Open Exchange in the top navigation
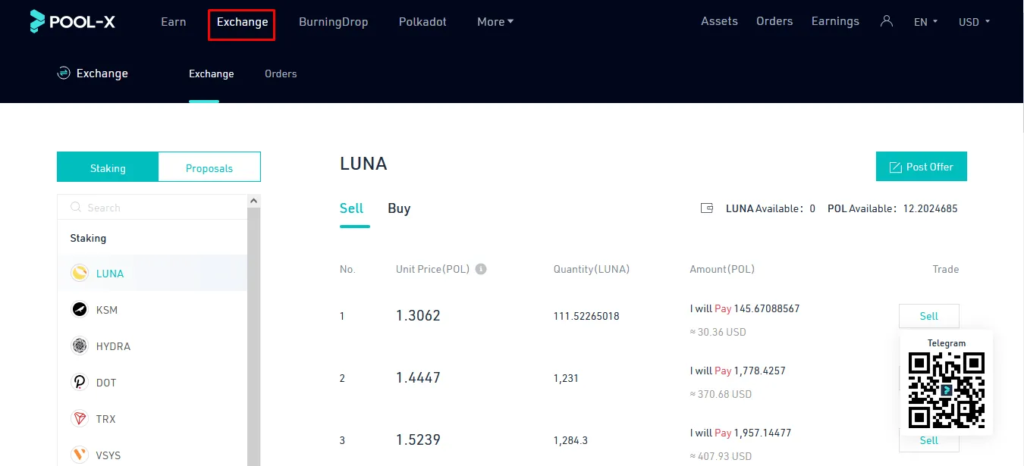 coord(242,22)
